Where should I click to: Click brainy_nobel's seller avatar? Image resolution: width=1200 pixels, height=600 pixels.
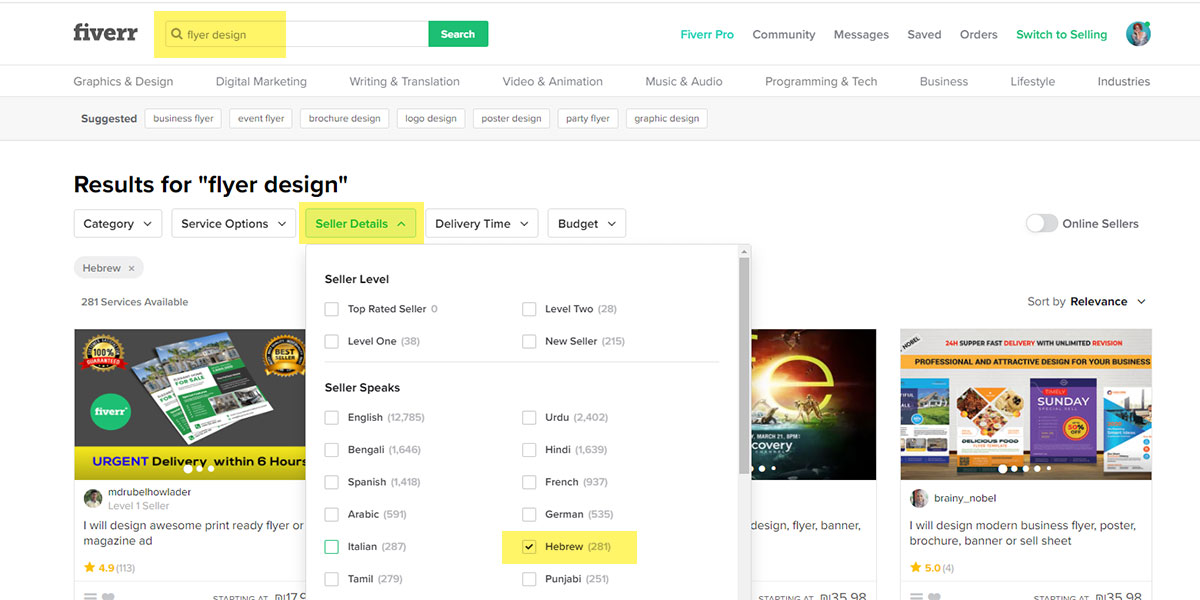pyautogui.click(x=919, y=498)
